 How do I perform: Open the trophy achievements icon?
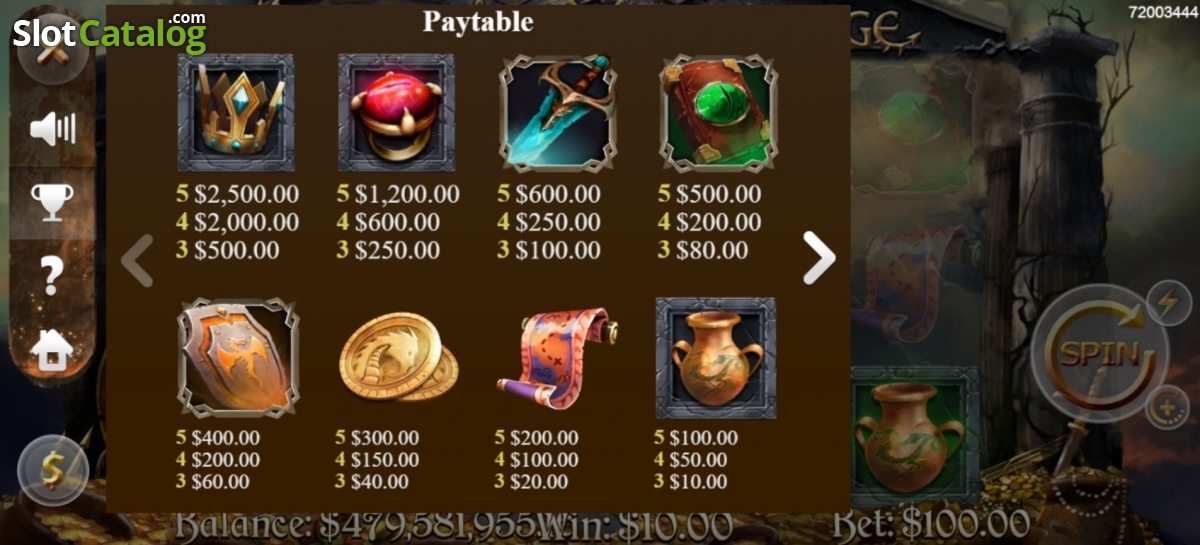pyautogui.click(x=52, y=201)
